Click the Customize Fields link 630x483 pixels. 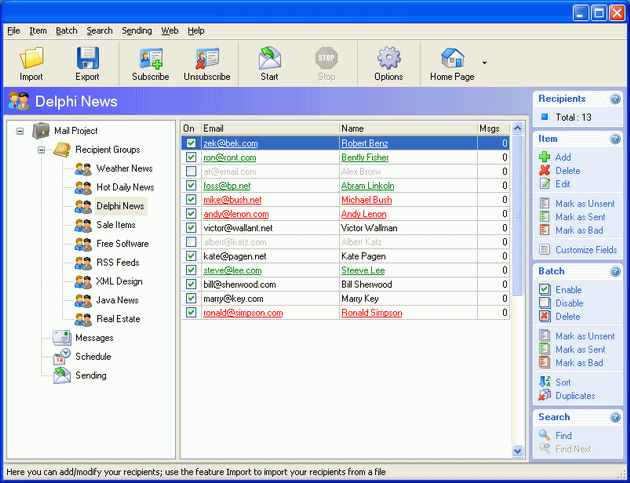tap(585, 250)
